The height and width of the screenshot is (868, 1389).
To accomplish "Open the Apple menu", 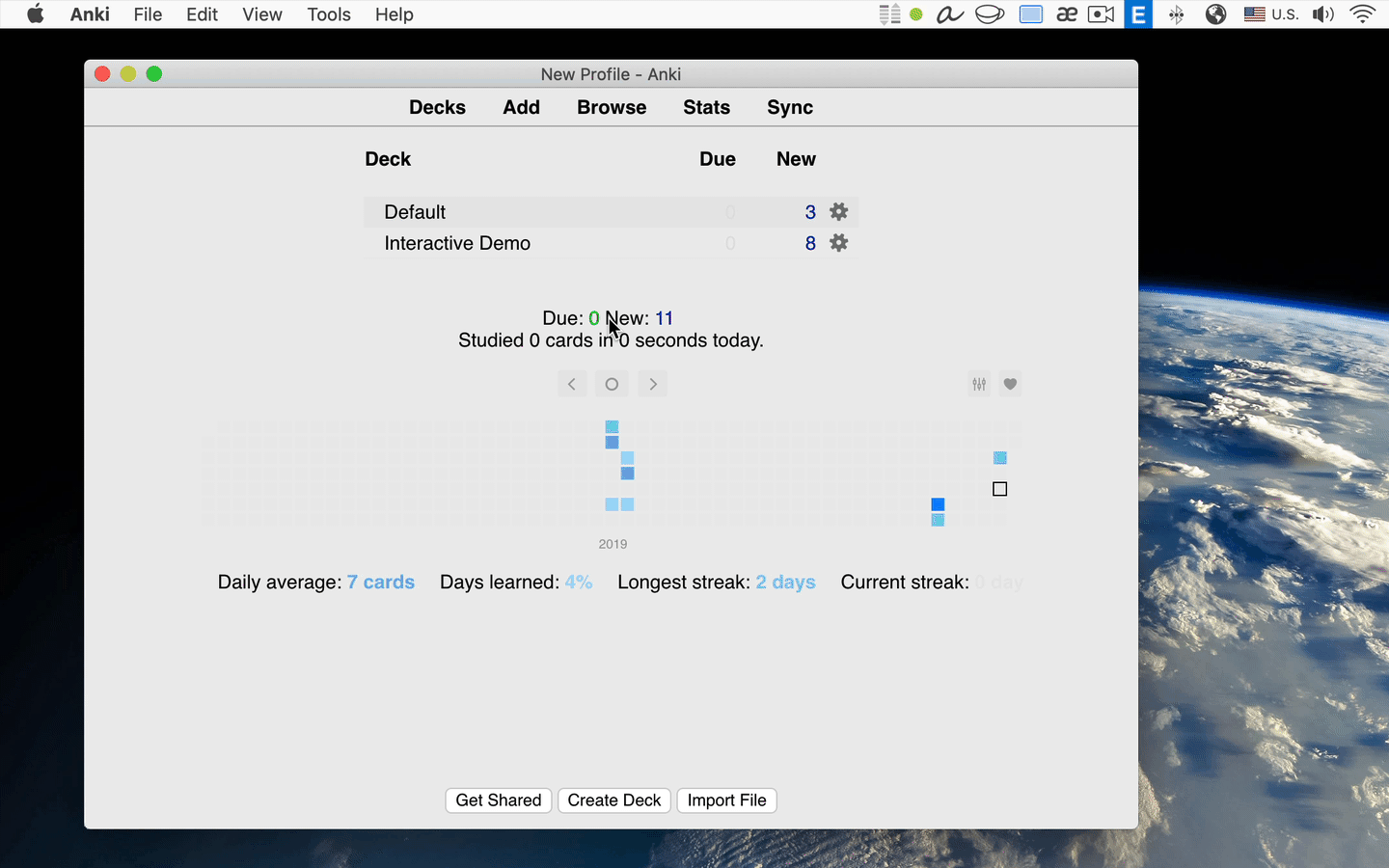I will click(x=36, y=14).
